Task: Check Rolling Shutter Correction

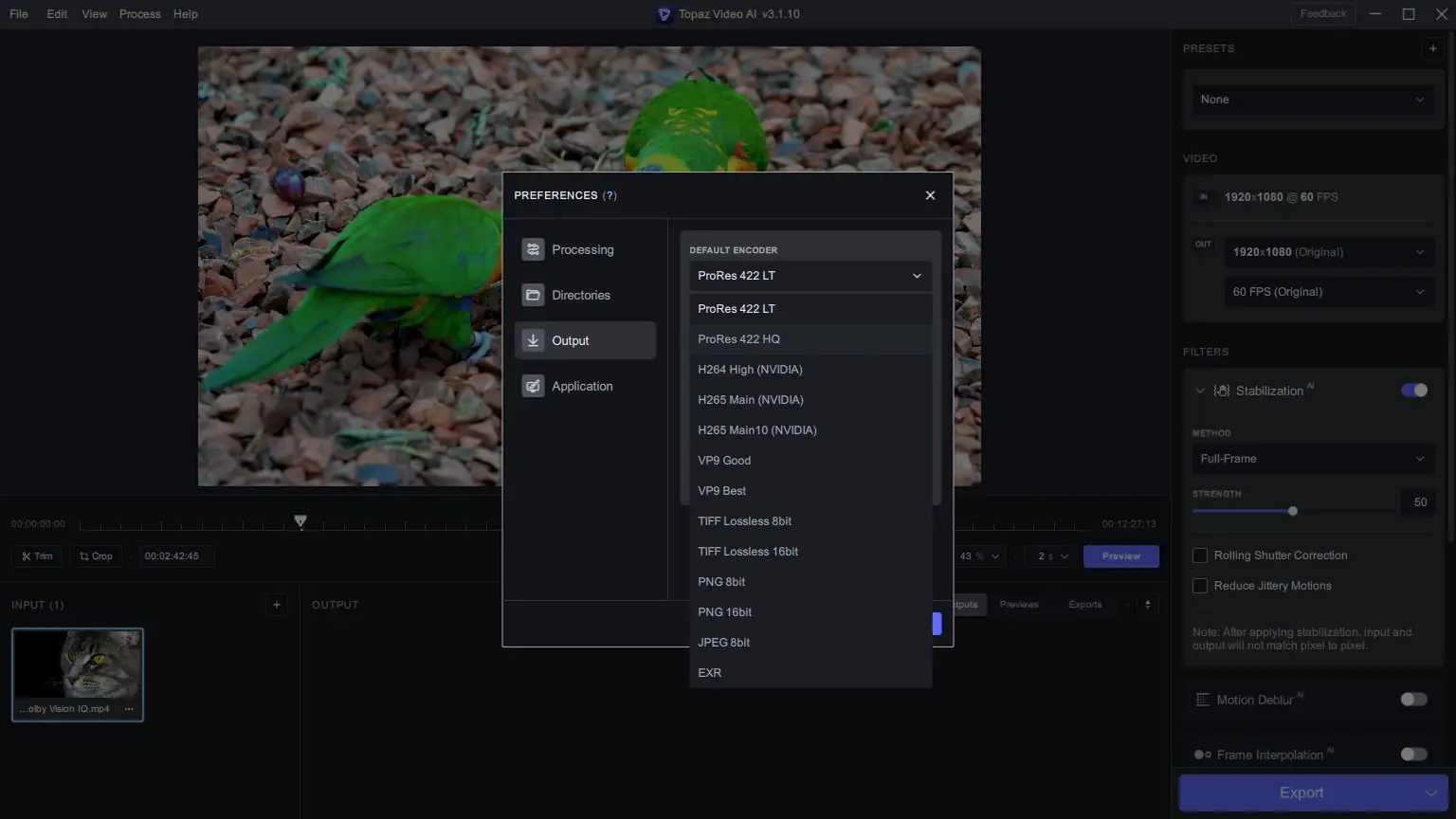Action: click(x=1200, y=555)
